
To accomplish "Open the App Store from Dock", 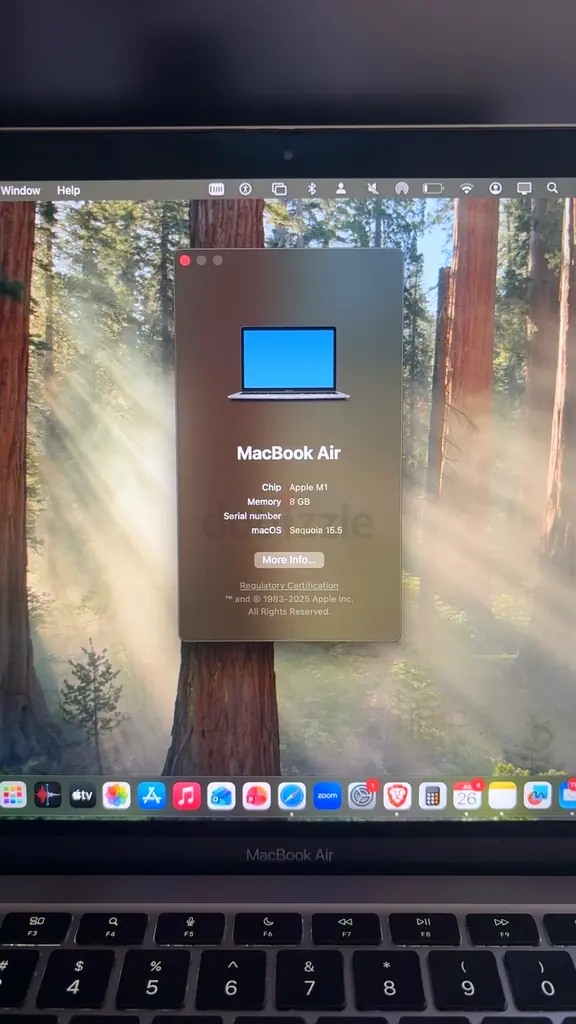I will pyautogui.click(x=152, y=795).
